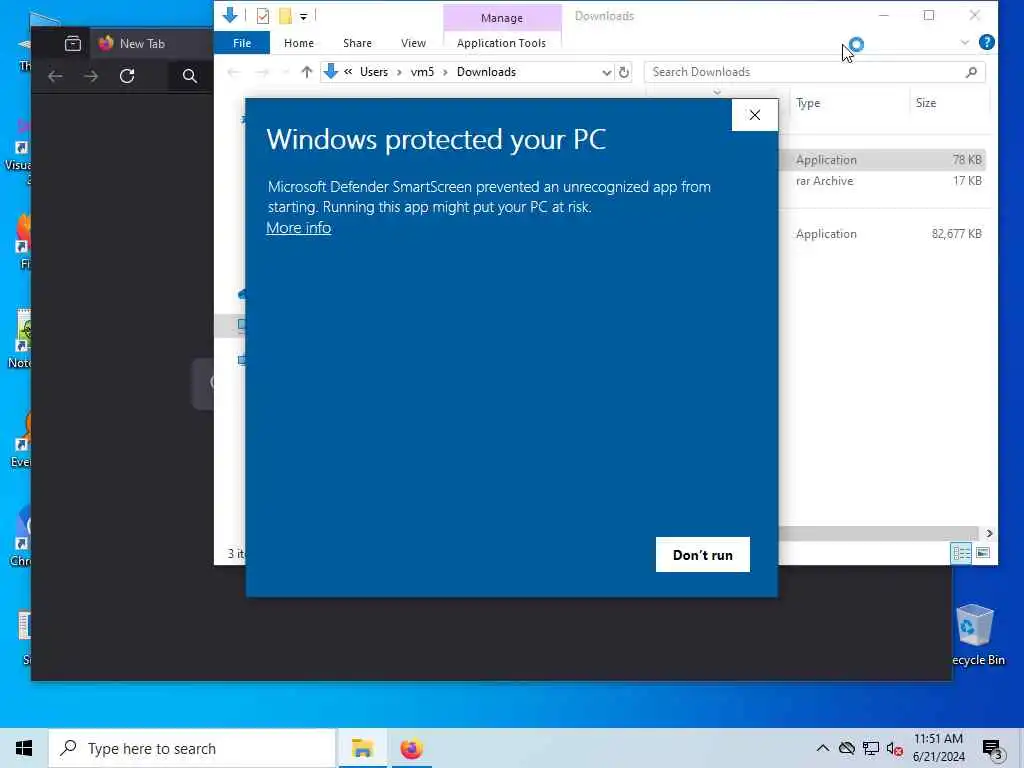Switch to the Share ribbon tab
The image size is (1024, 768).
click(x=357, y=43)
